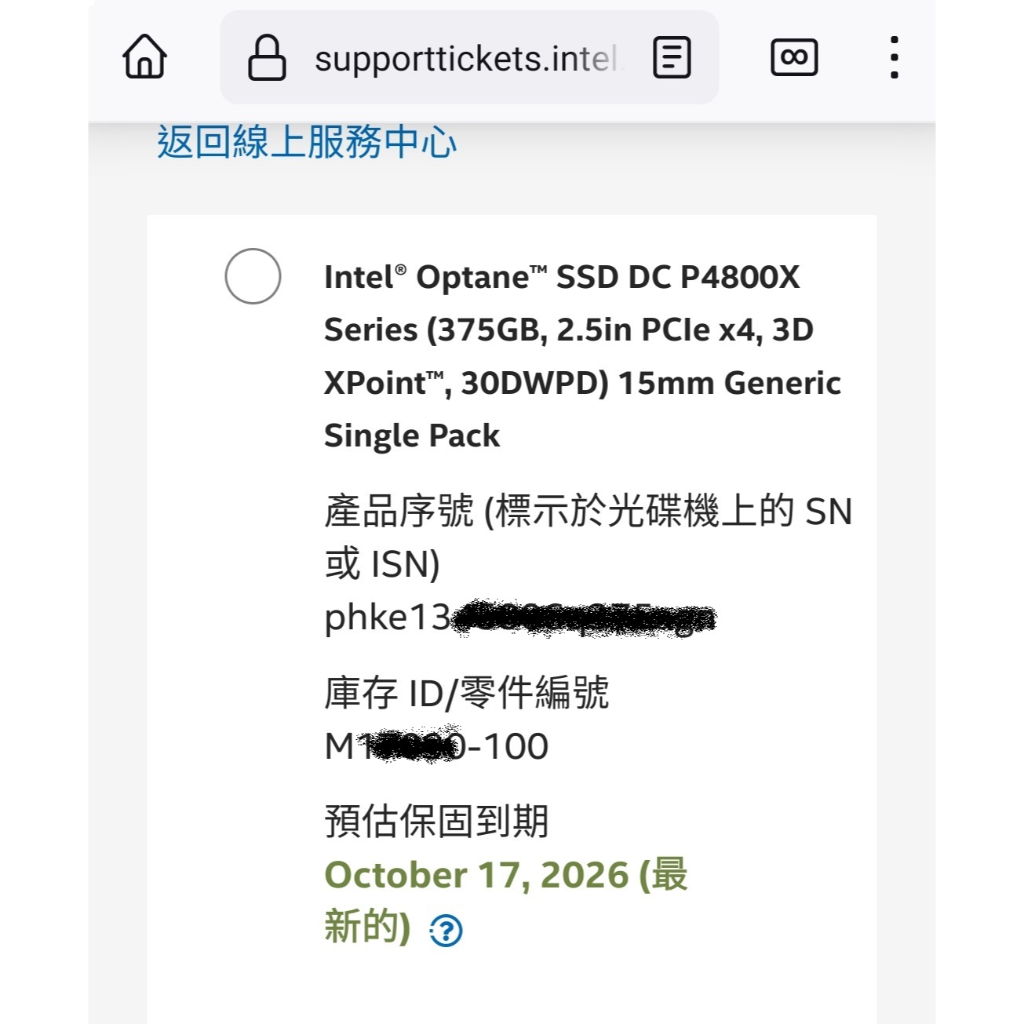Viewport: 1024px width, 1024px height.
Task: Tap the browser home icon
Action: [145, 57]
